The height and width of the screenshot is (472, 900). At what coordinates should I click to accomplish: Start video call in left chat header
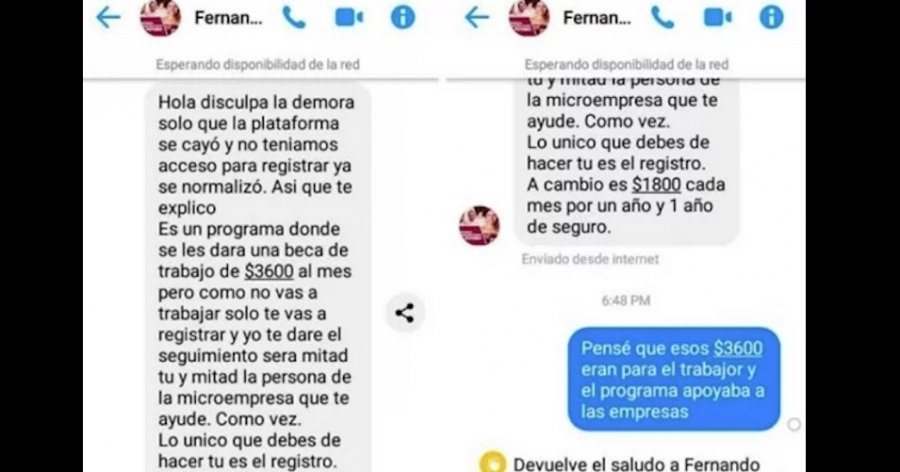tap(349, 18)
